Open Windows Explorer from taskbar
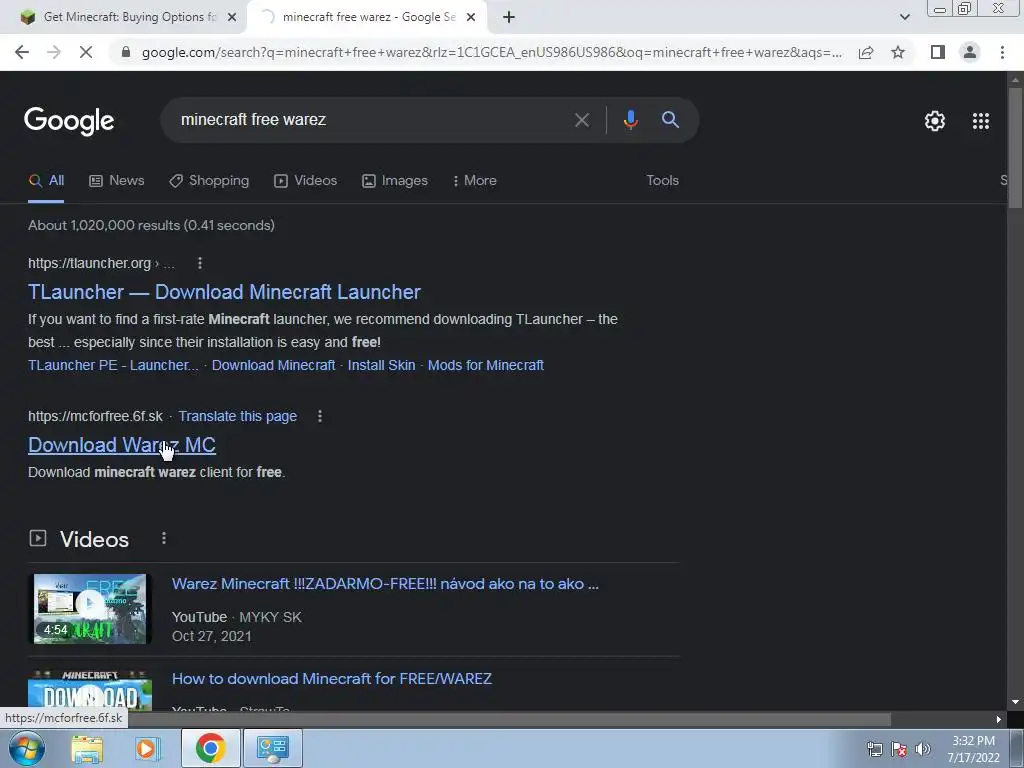Screen dimensions: 1024x768 [x=87, y=749]
